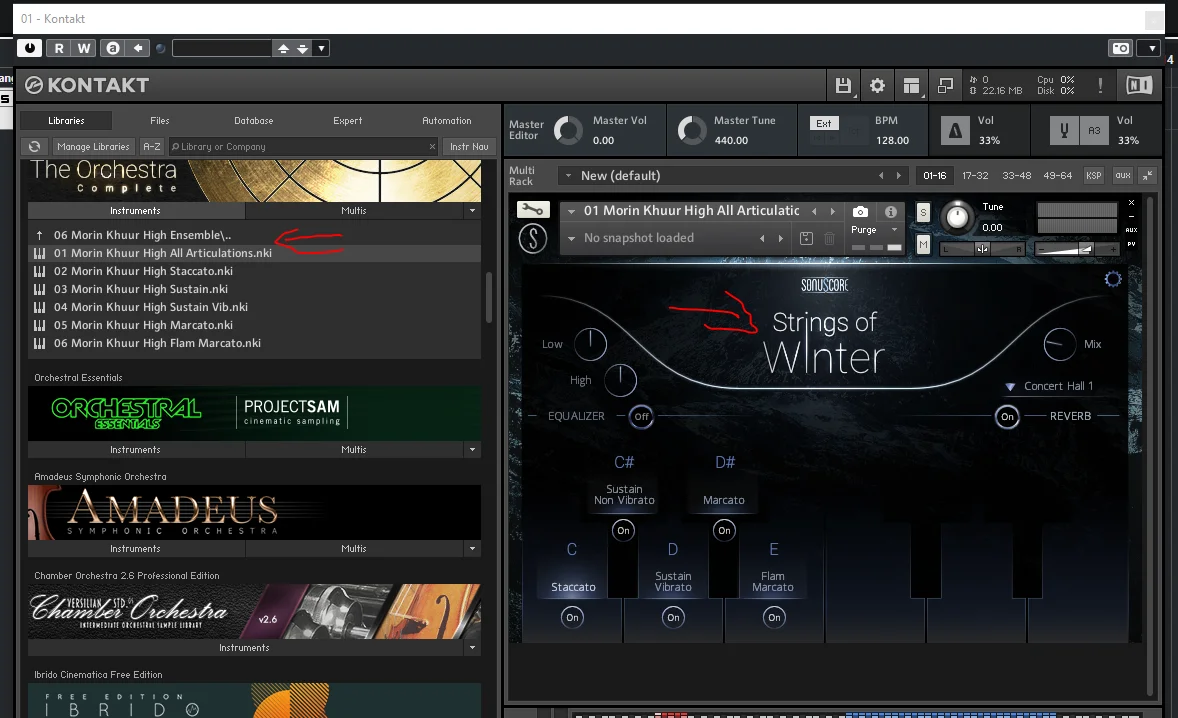Click the reverb Mix knob
Image resolution: width=1178 pixels, height=718 pixels.
click(x=1059, y=344)
